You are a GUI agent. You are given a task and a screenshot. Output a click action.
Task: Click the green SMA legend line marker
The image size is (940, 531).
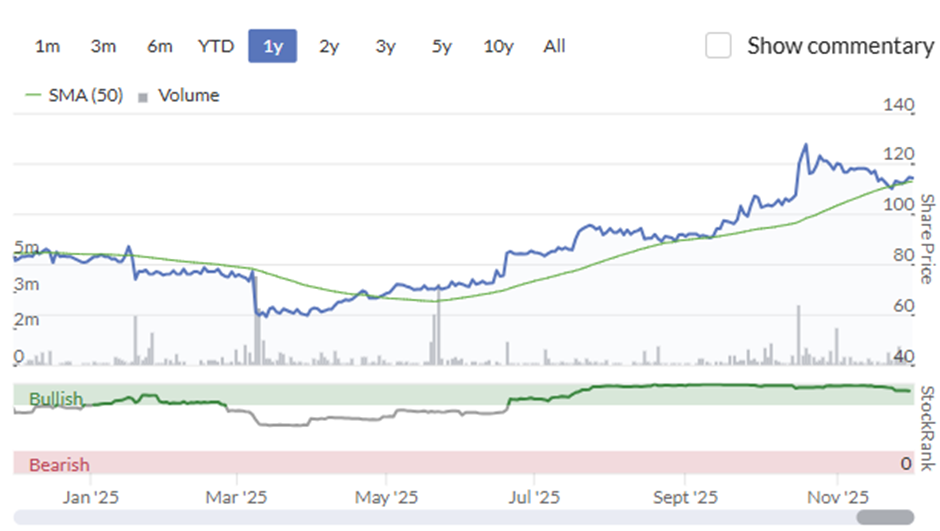[33, 95]
